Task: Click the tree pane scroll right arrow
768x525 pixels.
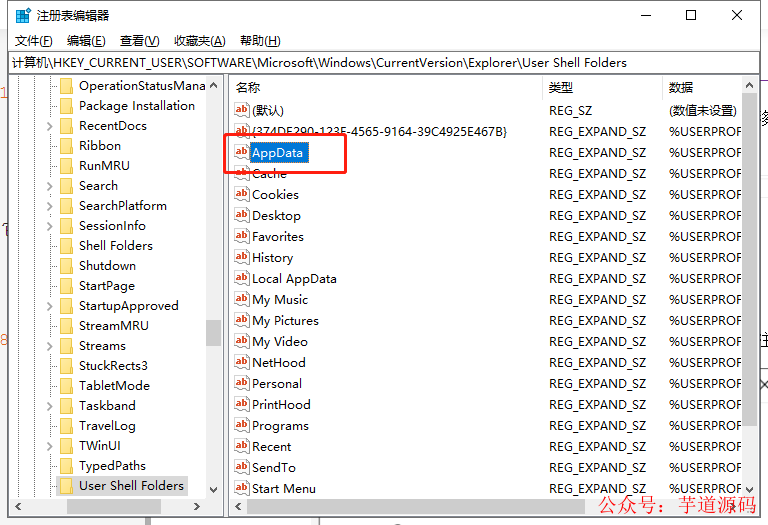Action: point(196,506)
